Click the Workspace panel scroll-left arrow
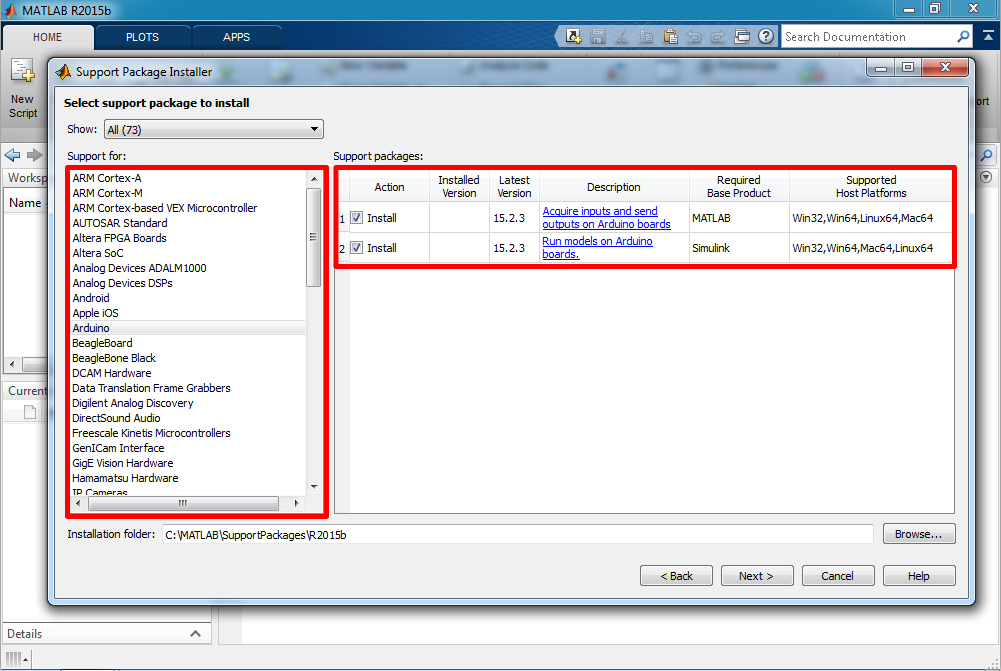The height and width of the screenshot is (671, 1001). 11,364
